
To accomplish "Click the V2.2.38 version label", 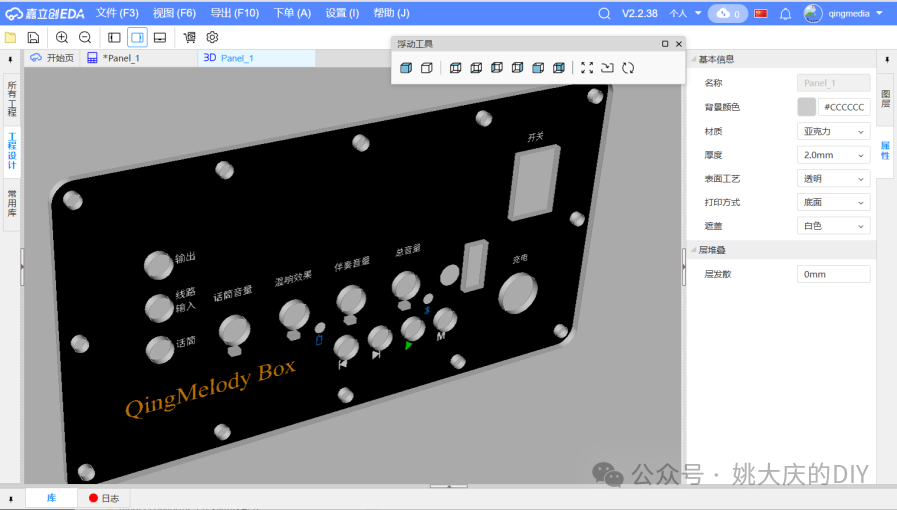I will pyautogui.click(x=640, y=14).
